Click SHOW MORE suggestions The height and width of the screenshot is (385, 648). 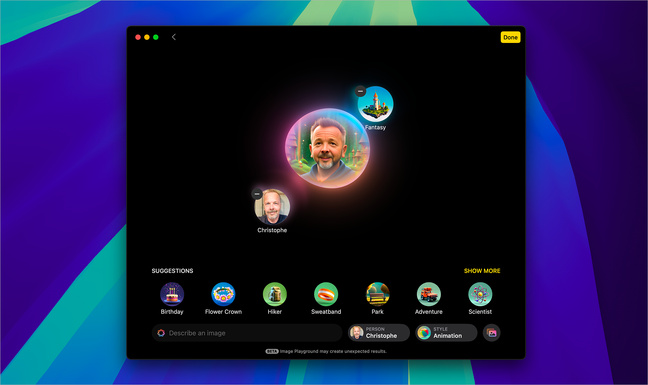pyautogui.click(x=482, y=271)
